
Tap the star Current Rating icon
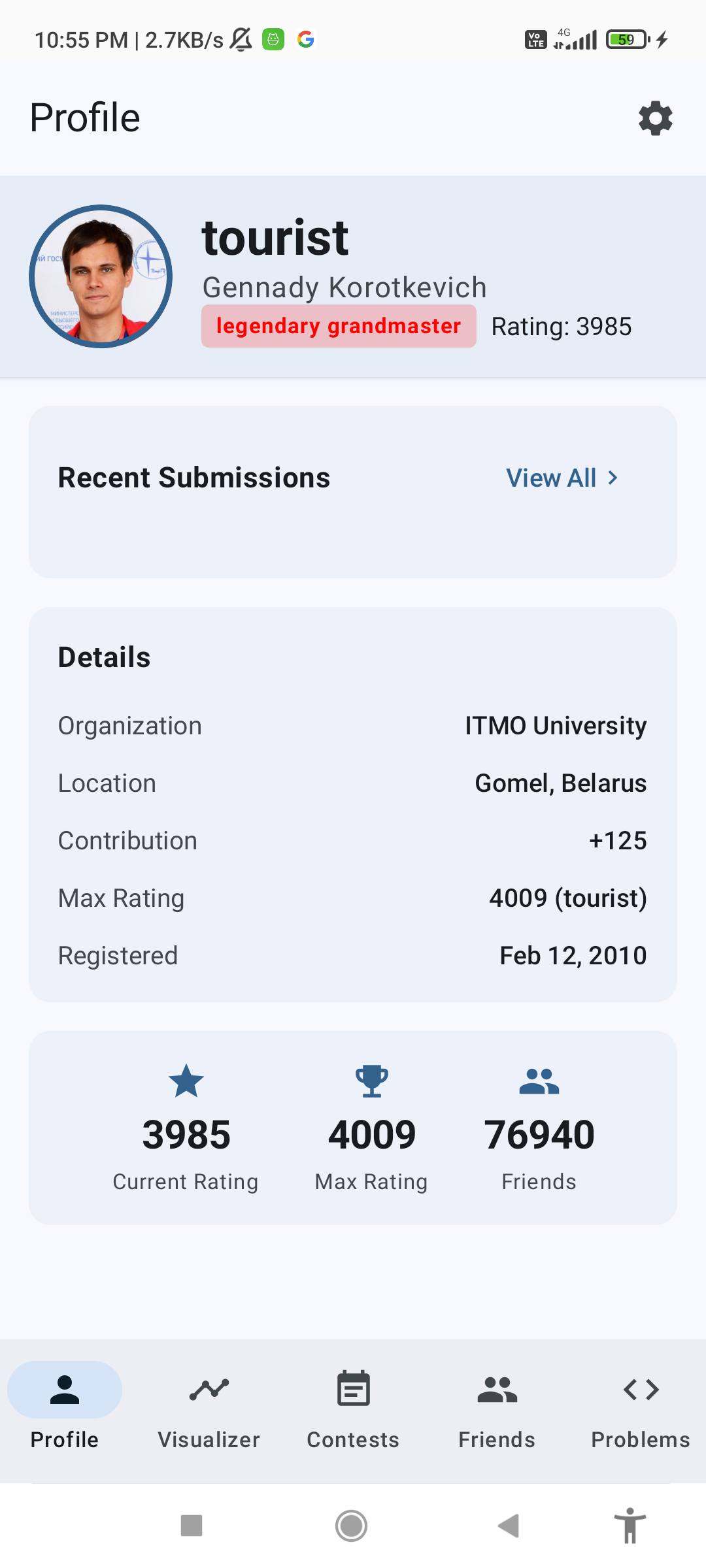tap(186, 1081)
